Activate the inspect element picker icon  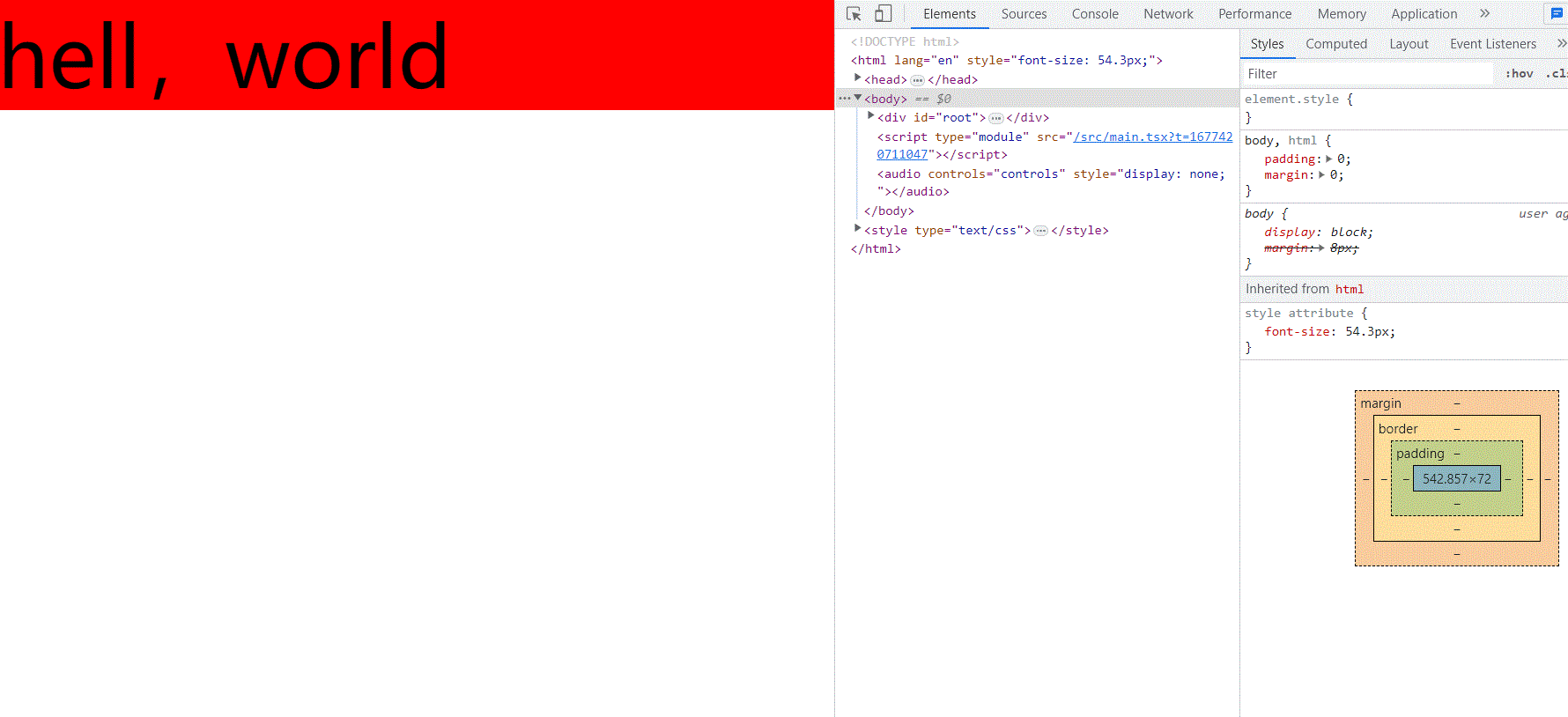pyautogui.click(x=854, y=14)
